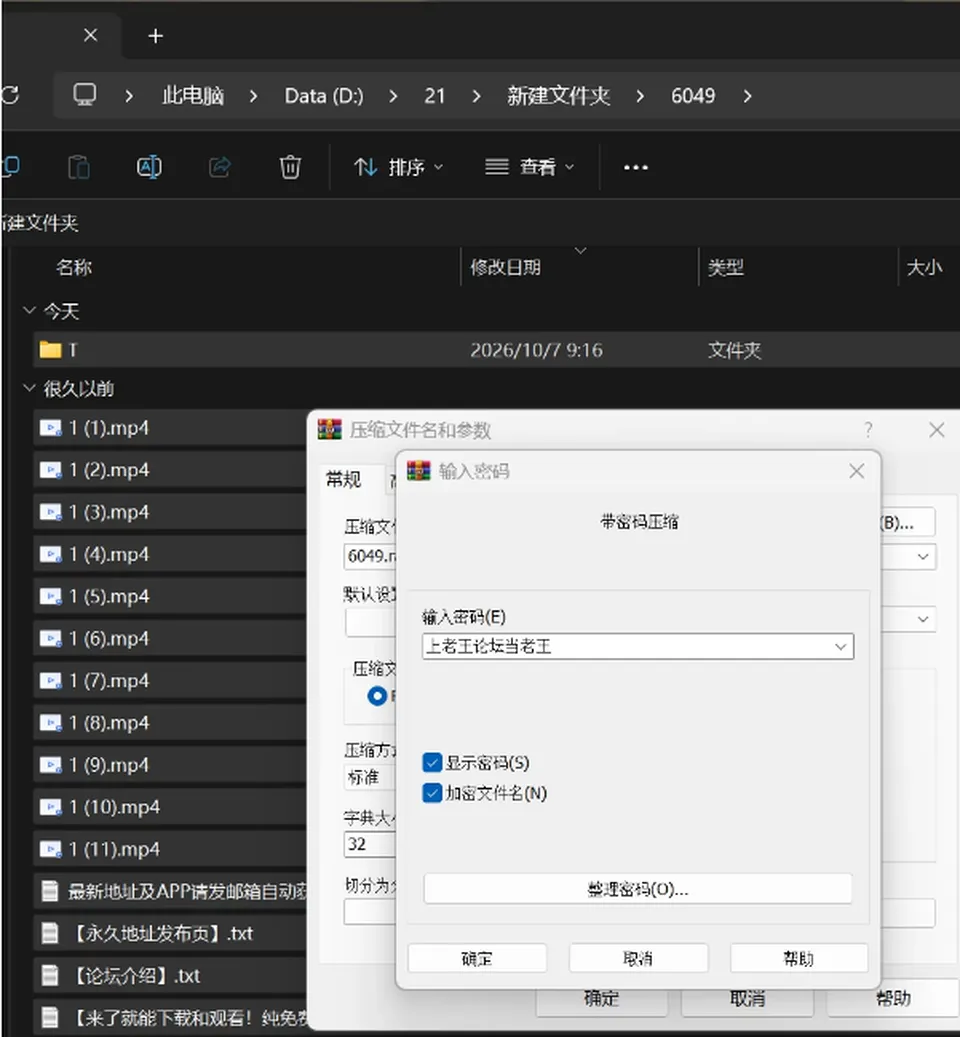Click 确定 in the 输入密码 dialog
The image size is (960, 1037).
point(477,958)
